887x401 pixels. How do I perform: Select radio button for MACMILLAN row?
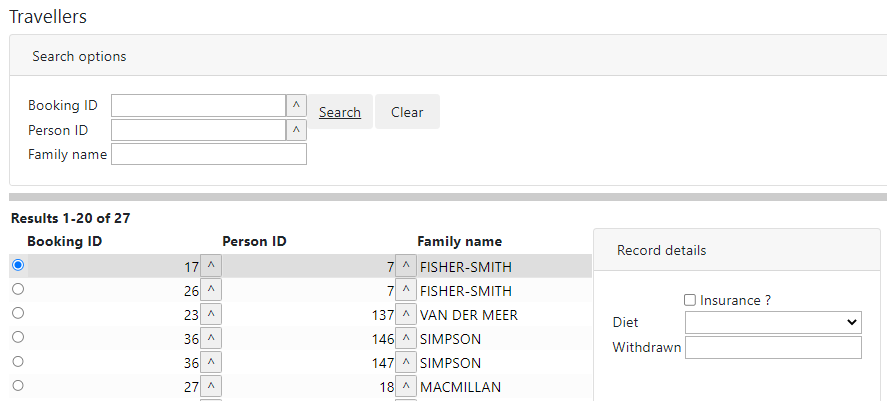tap(18, 385)
